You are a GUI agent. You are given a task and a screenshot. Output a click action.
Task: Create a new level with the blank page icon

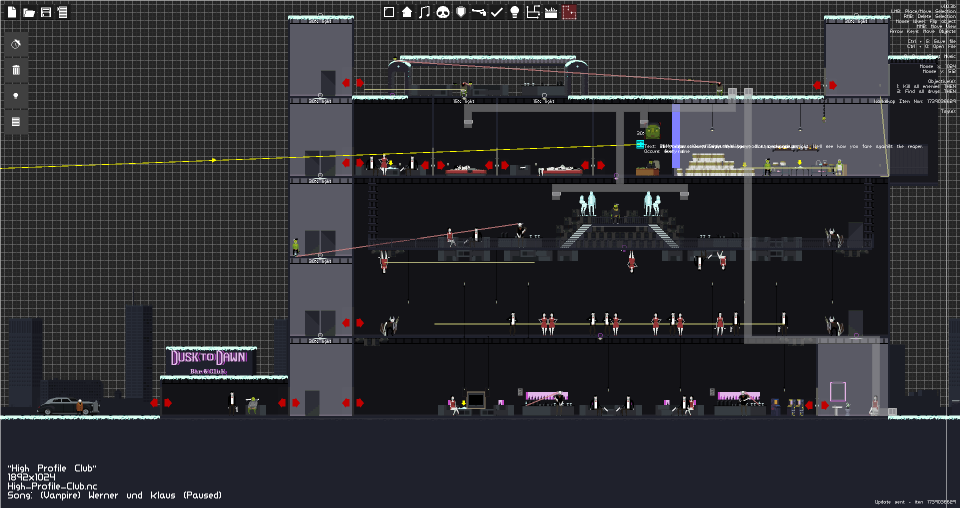(x=12, y=12)
